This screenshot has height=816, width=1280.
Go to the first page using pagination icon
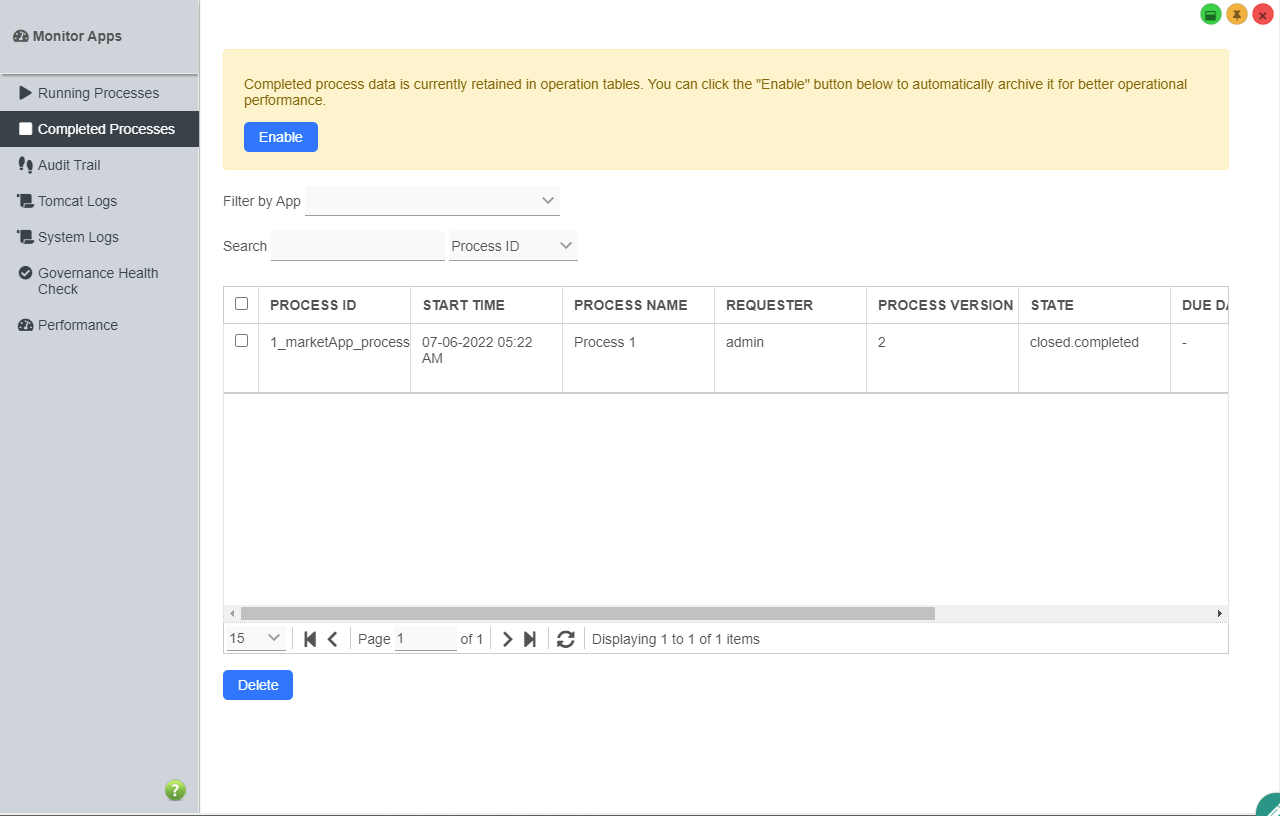click(310, 639)
